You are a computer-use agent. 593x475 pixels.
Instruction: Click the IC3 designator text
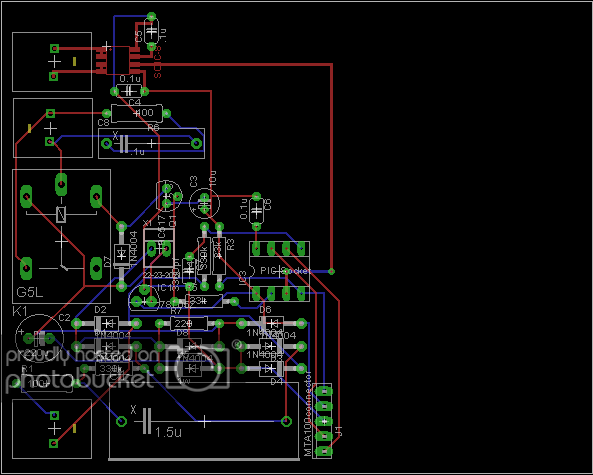pyautogui.click(x=243, y=277)
